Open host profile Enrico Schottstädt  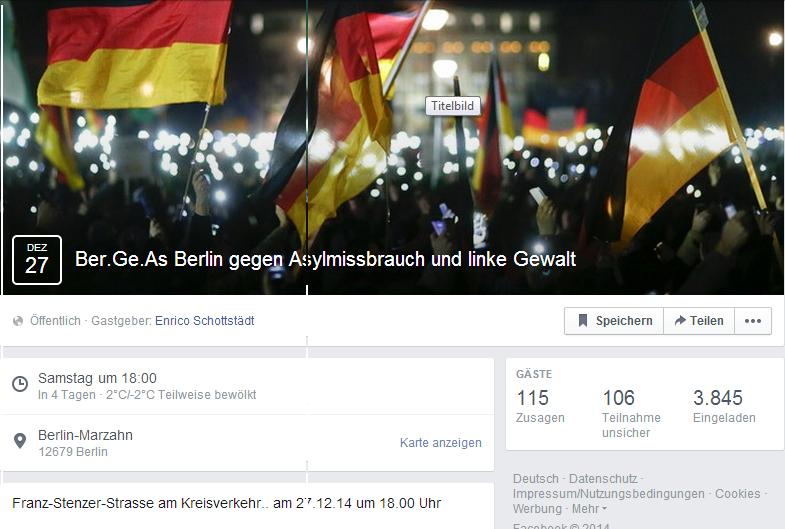[x=205, y=320]
